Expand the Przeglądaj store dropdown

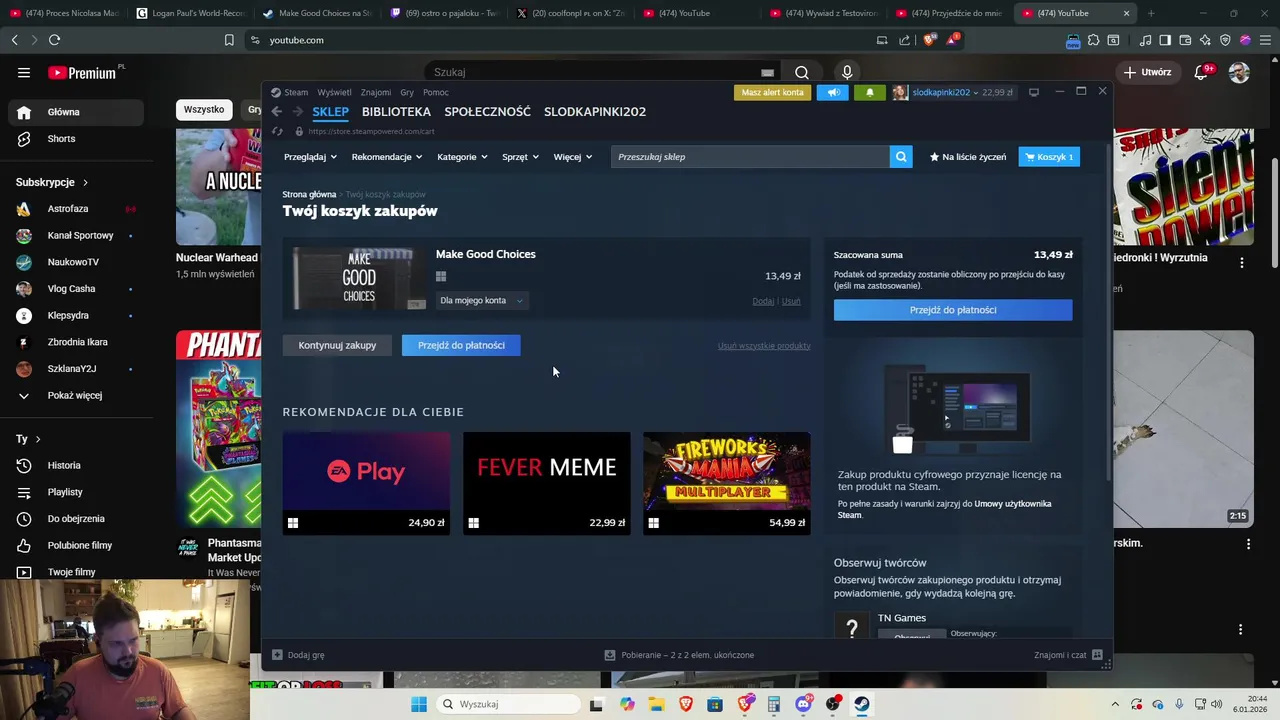click(x=310, y=157)
